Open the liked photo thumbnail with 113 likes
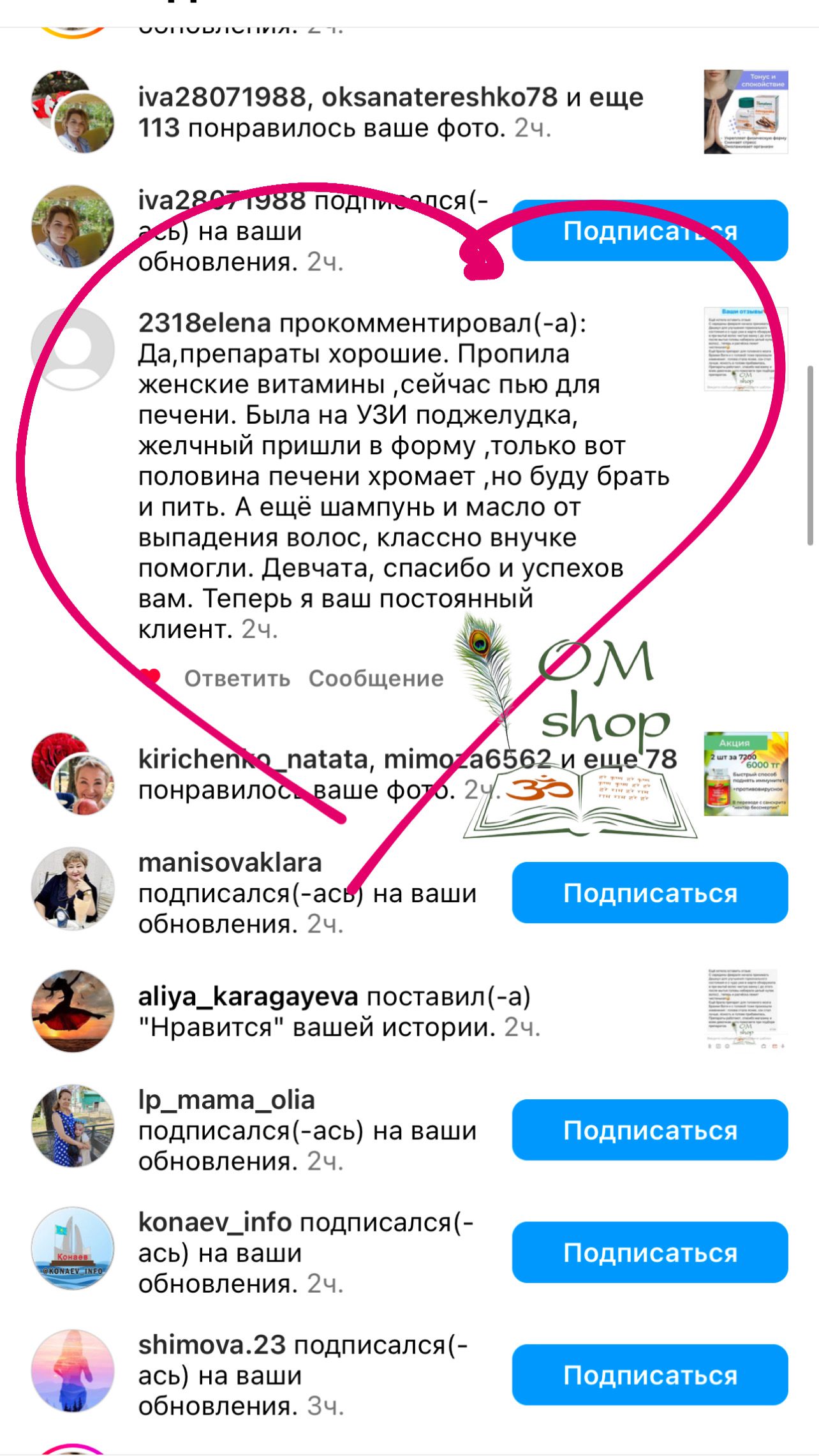Viewport: 819px width, 1456px height. 746,112
